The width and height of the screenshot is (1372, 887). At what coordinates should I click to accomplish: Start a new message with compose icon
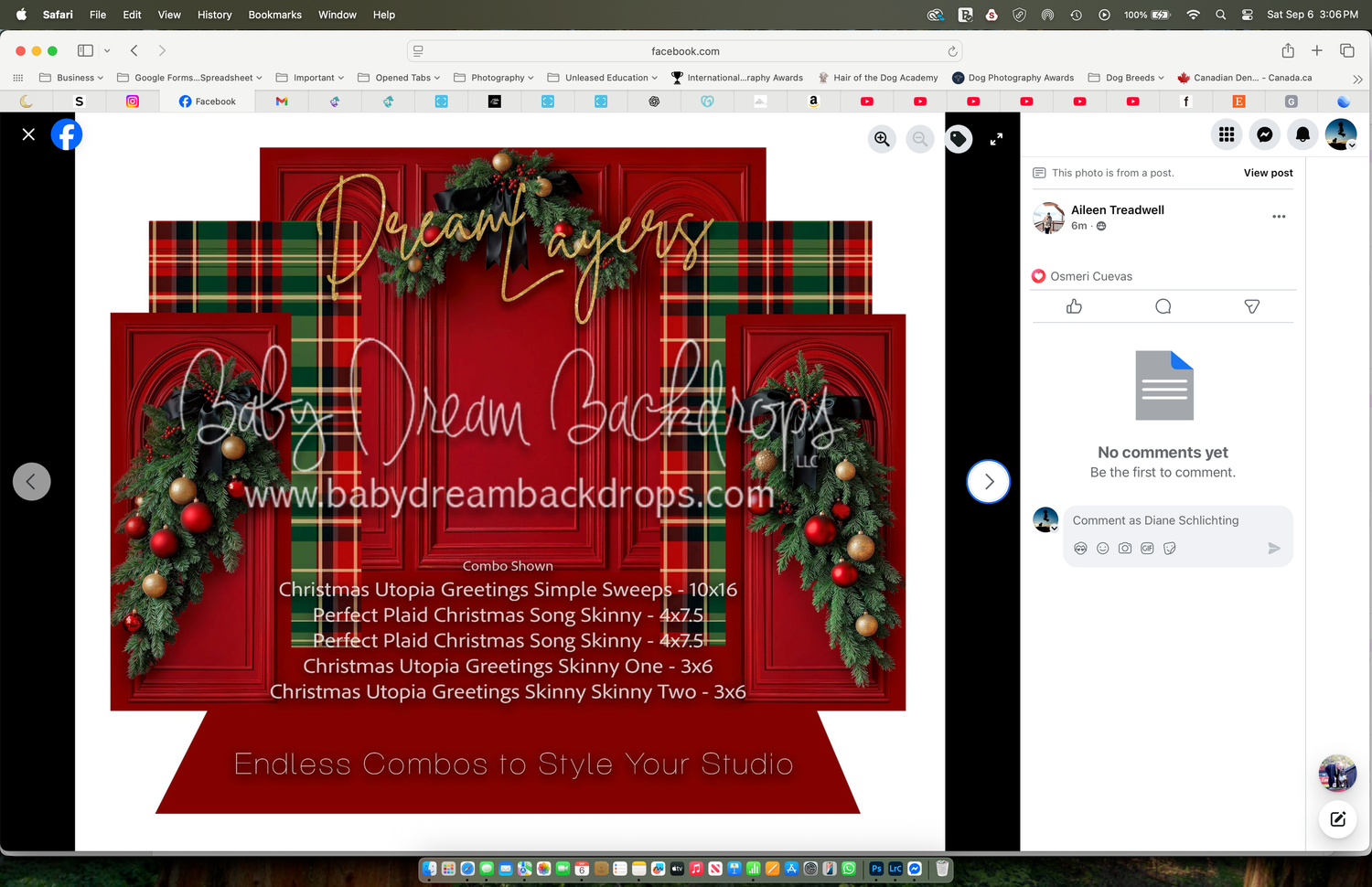1337,818
